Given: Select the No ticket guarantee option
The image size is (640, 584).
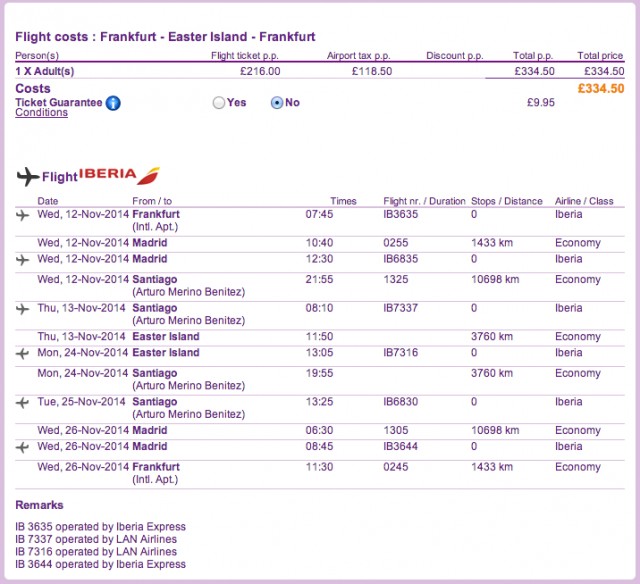Looking at the screenshot, I should point(277,102).
